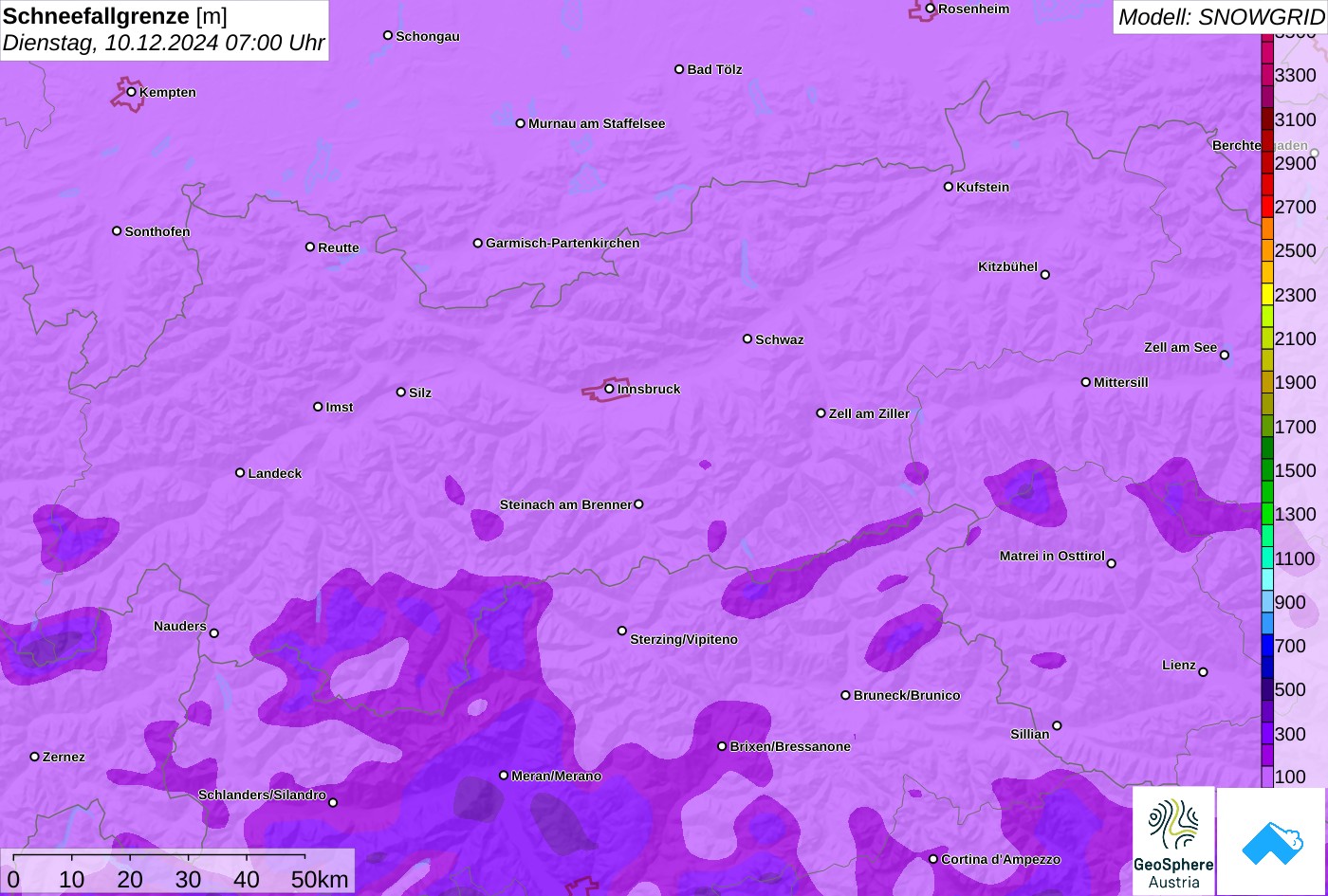Click the Murnau am Staffelsee label
This screenshot has width=1328, height=896.
click(597, 123)
